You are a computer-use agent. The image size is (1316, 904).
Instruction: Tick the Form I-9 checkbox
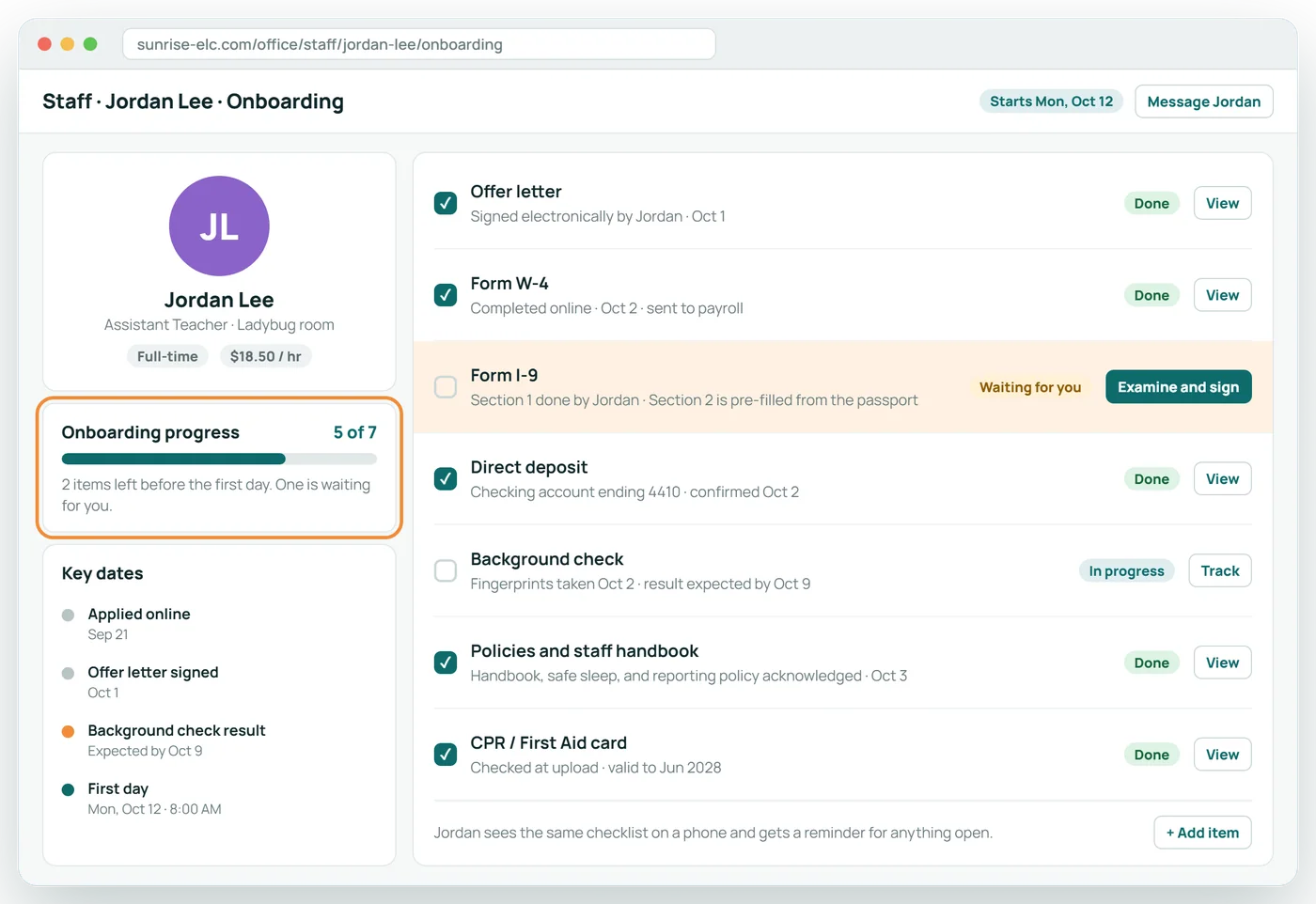(446, 387)
